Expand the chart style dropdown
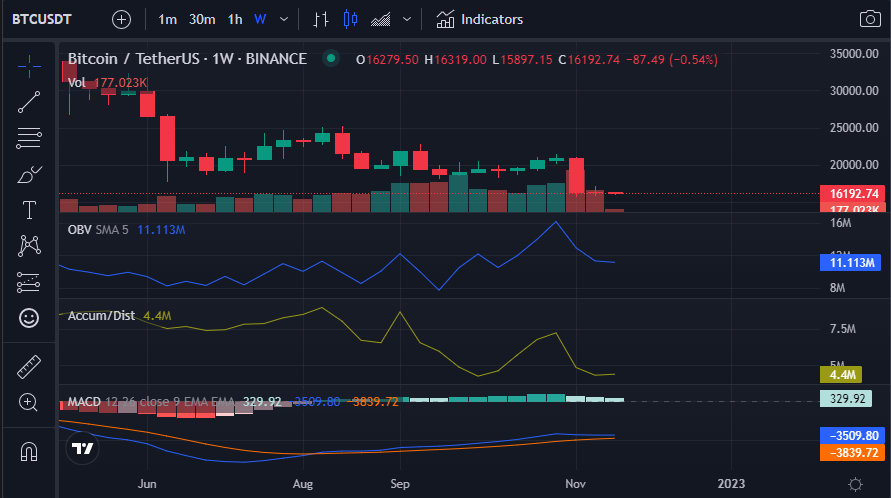 coord(407,20)
